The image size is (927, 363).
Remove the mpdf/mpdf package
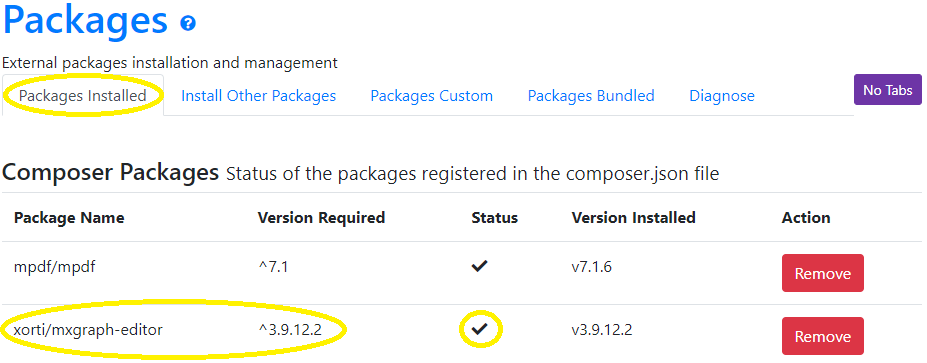tap(822, 274)
